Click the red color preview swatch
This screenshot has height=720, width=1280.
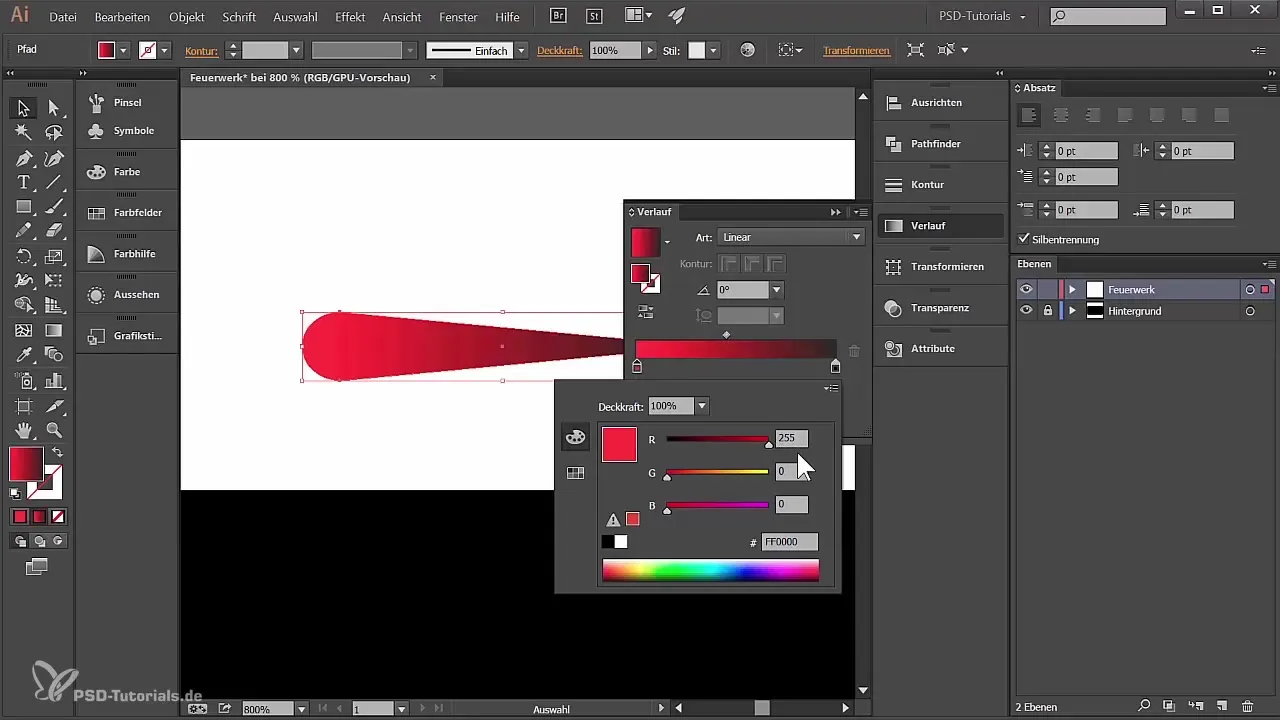[x=619, y=444]
